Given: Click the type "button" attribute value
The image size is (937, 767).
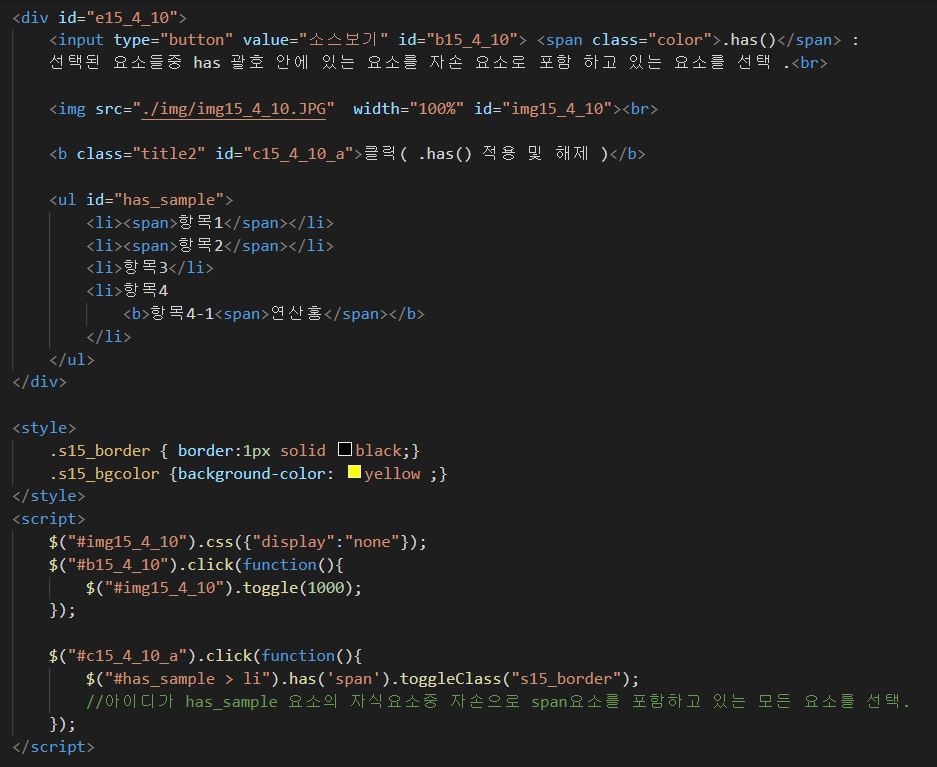Looking at the screenshot, I should [x=197, y=39].
